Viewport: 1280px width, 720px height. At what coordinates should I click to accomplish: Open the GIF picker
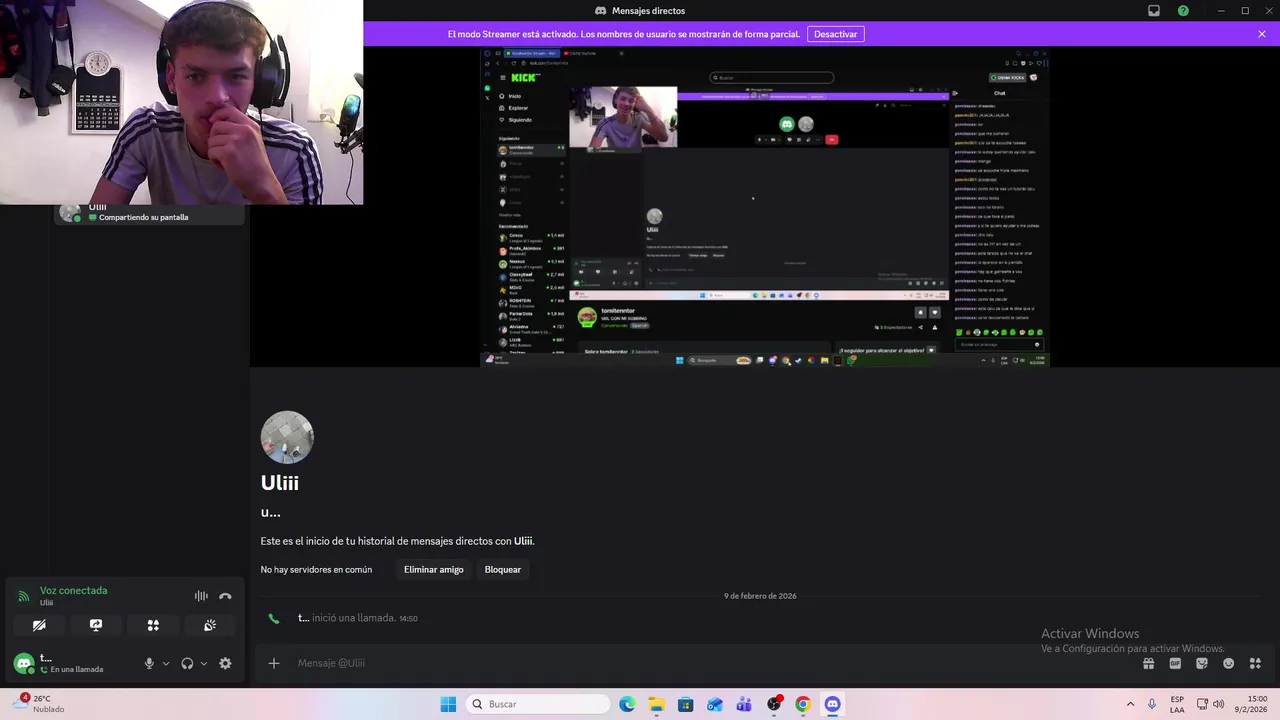coord(1175,663)
